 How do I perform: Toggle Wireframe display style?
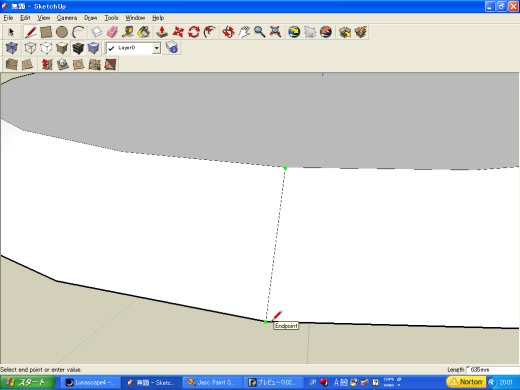pyautogui.click(x=30, y=48)
